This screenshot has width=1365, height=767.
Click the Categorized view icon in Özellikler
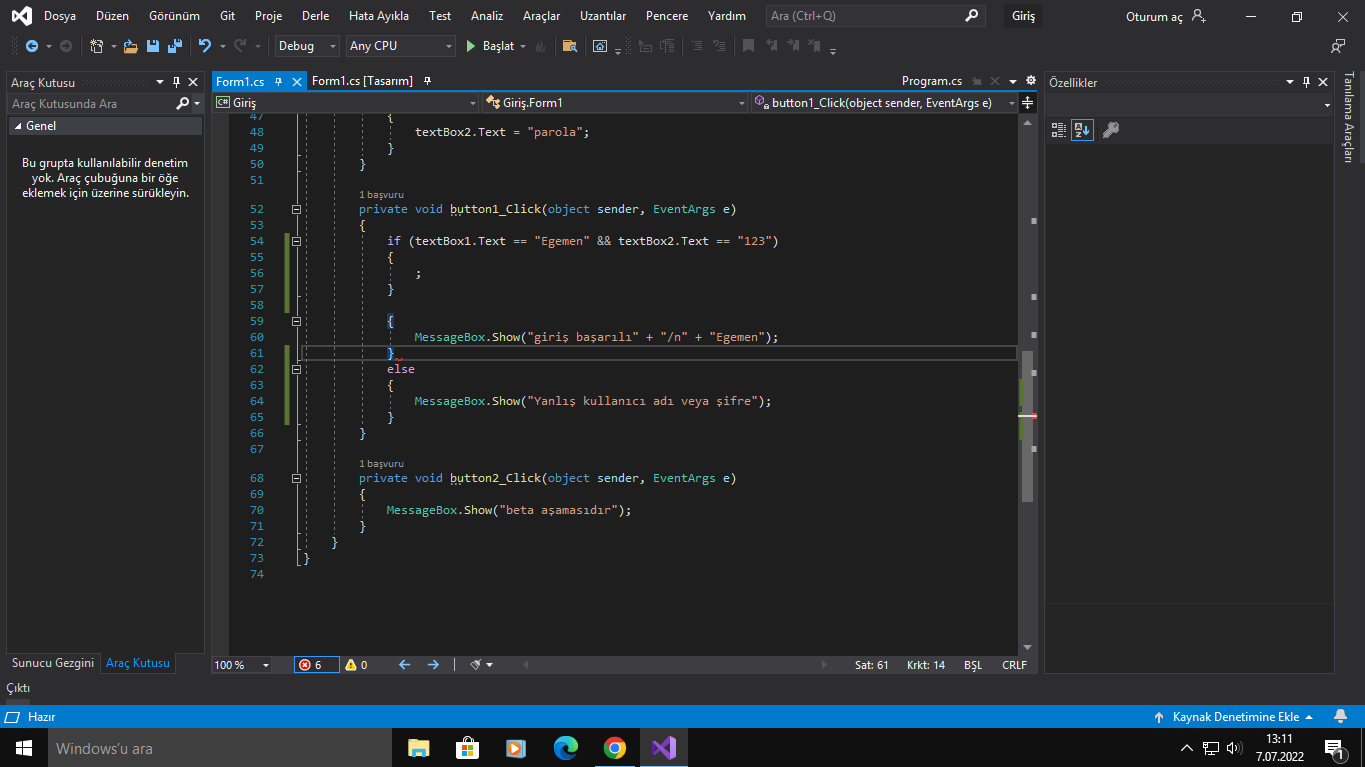click(1059, 130)
